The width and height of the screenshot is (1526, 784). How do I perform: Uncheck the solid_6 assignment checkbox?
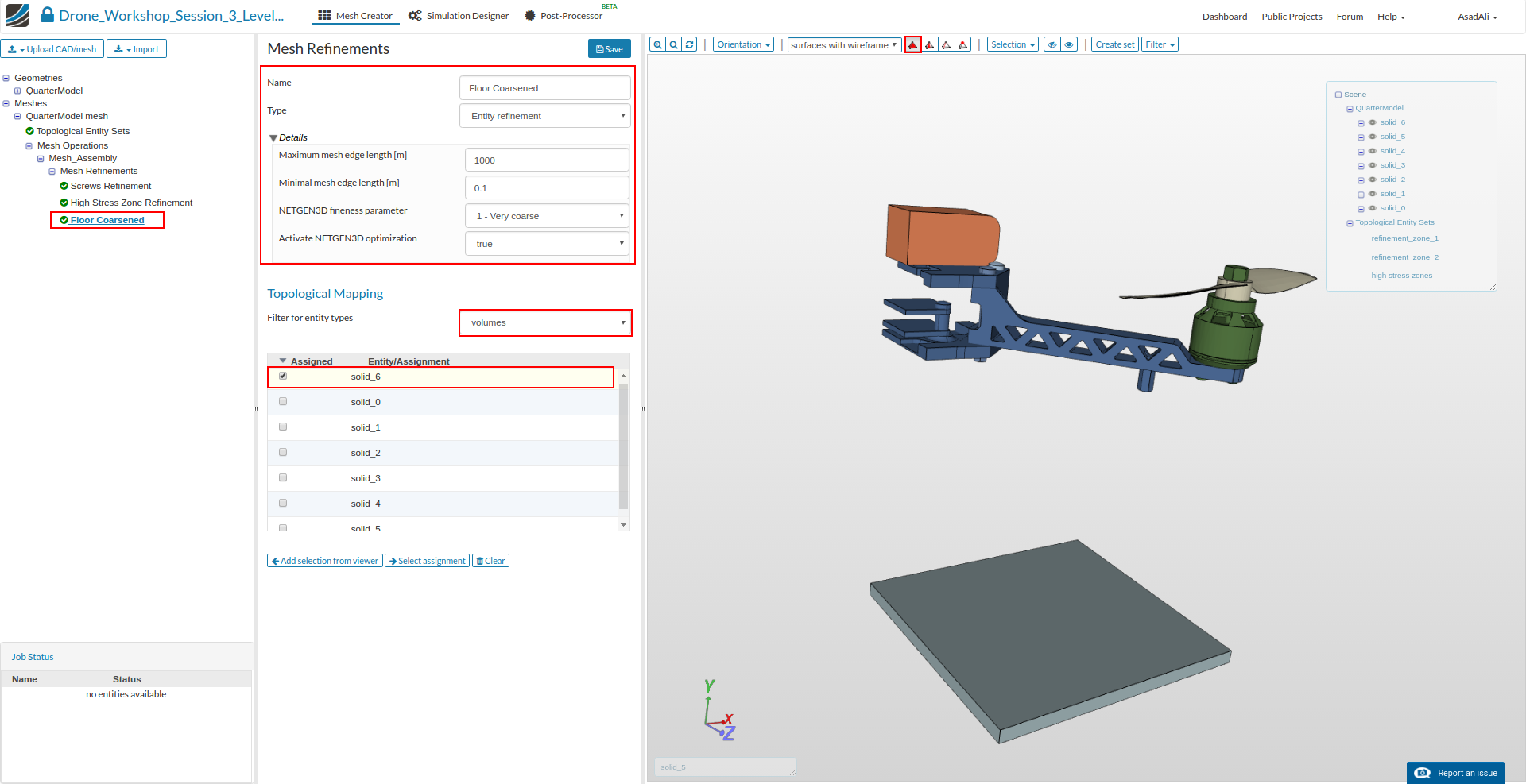[x=283, y=376]
